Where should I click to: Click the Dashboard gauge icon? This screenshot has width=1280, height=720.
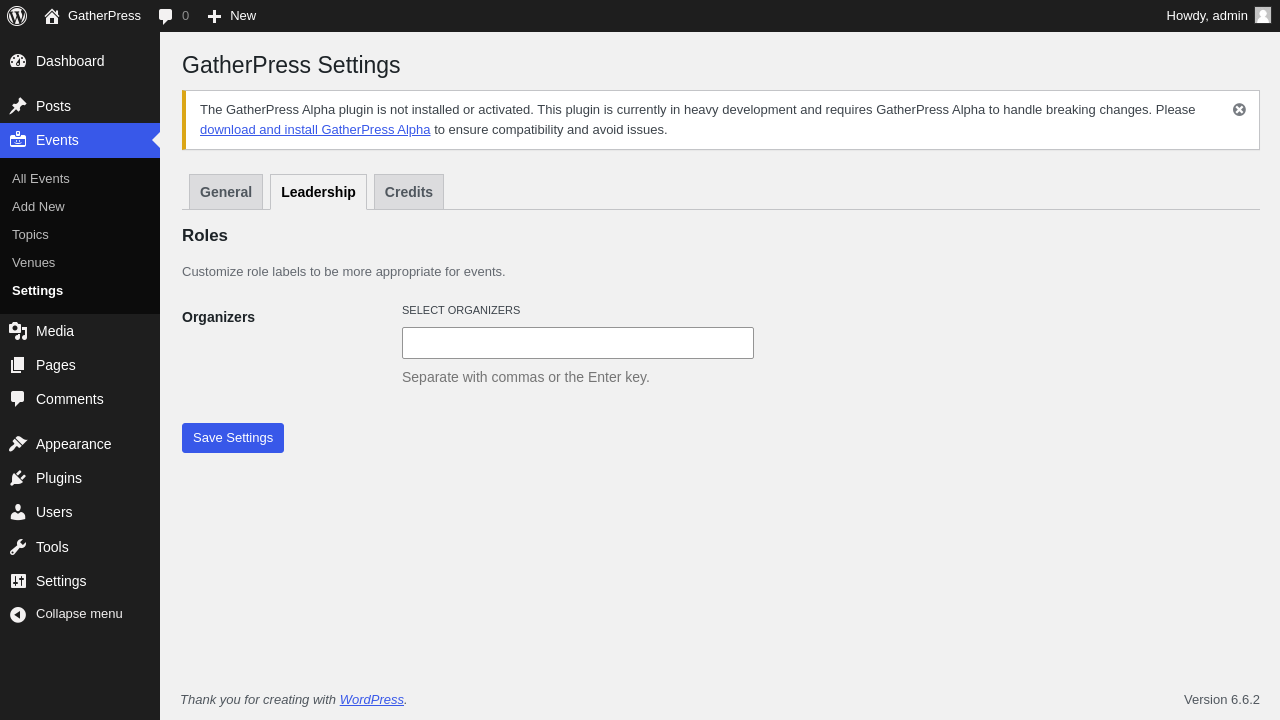[x=18, y=61]
